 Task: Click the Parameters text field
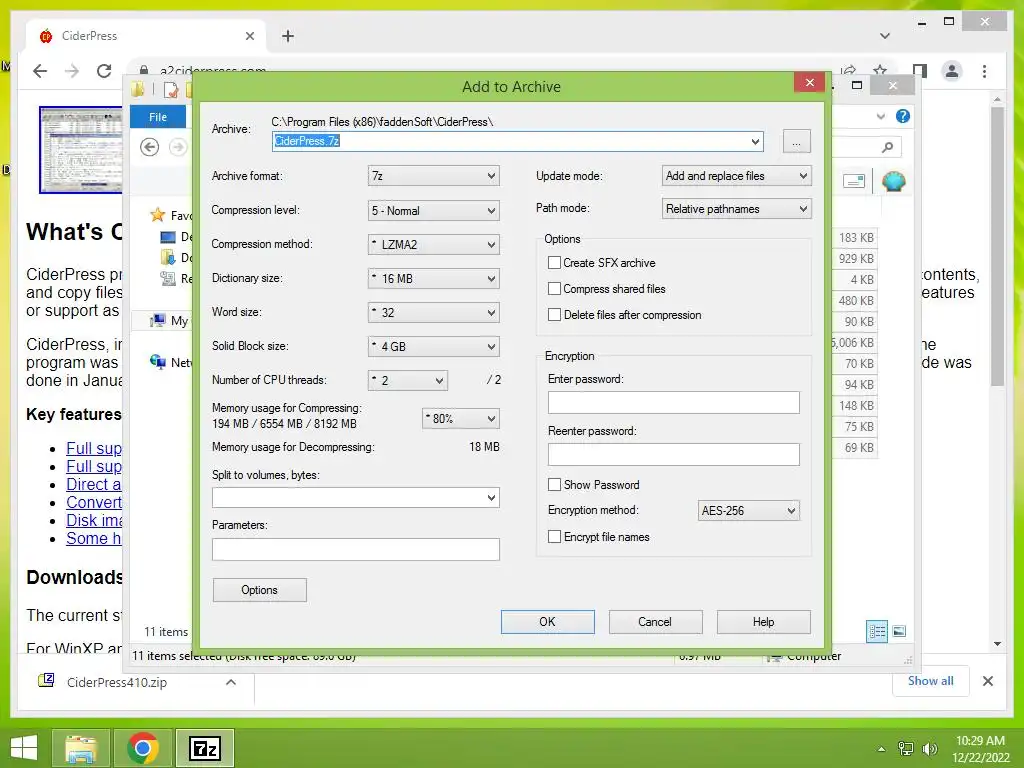356,549
